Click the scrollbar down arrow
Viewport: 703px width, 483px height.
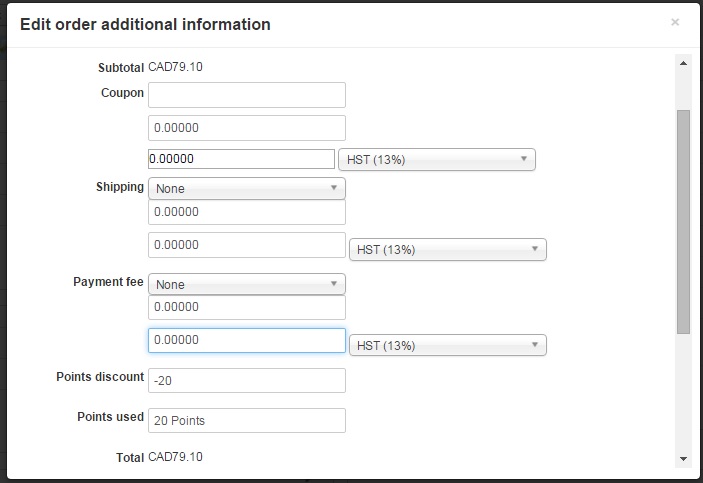pyautogui.click(x=684, y=458)
